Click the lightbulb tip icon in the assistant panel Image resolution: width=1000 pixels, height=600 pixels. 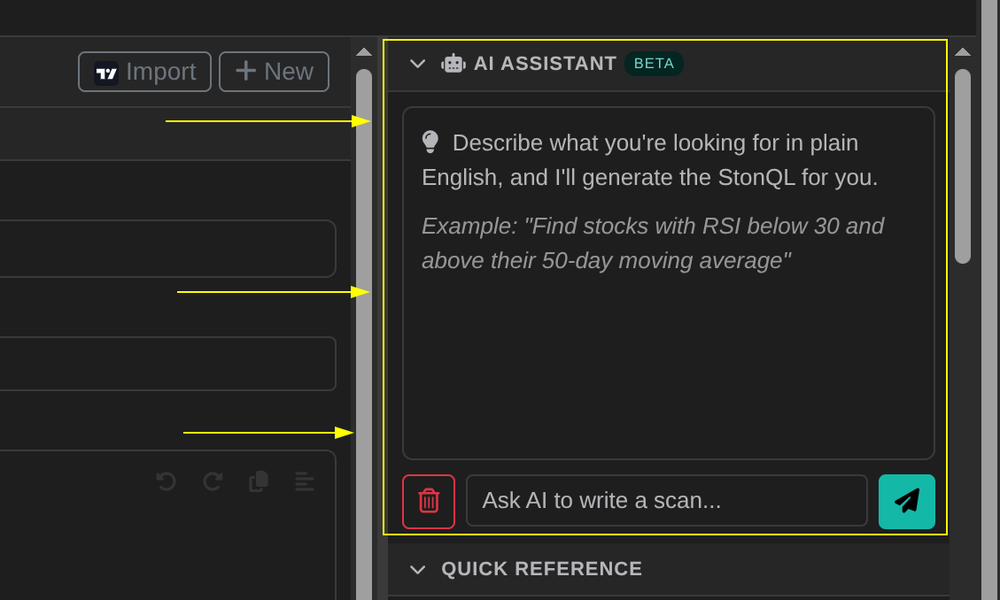(x=429, y=142)
